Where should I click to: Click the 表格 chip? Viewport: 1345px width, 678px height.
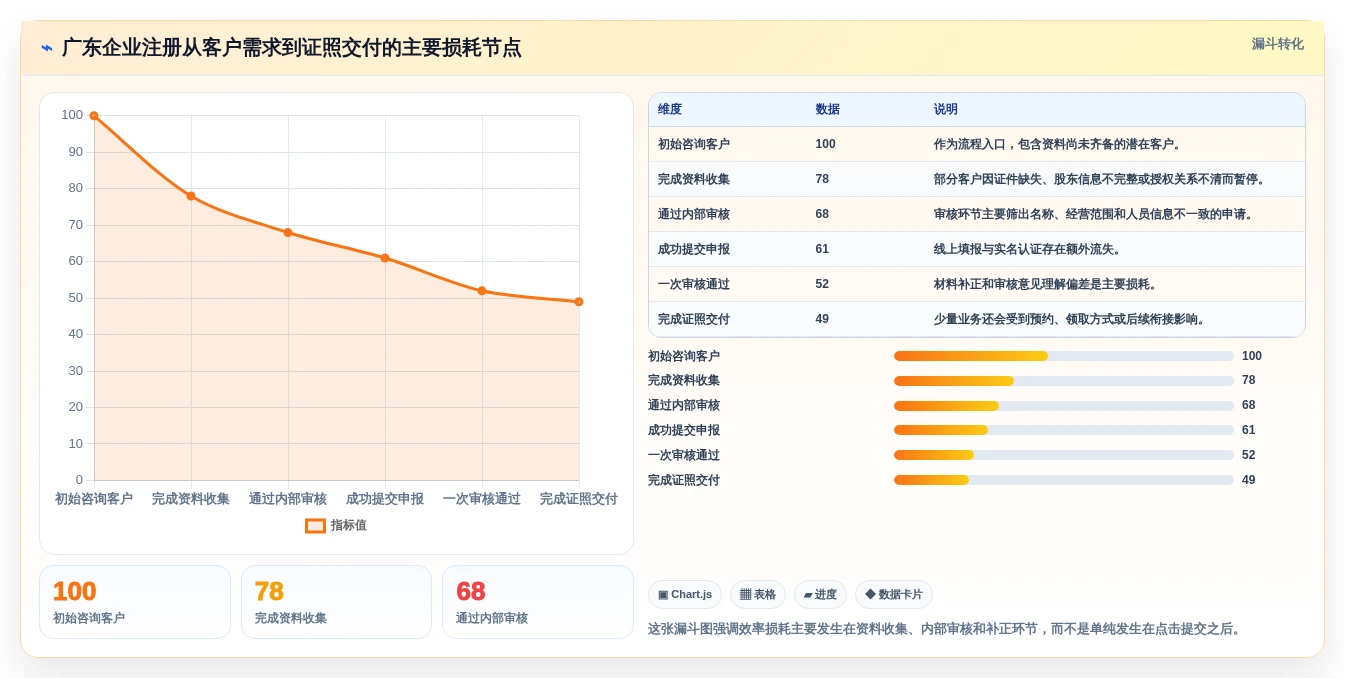coord(758,595)
